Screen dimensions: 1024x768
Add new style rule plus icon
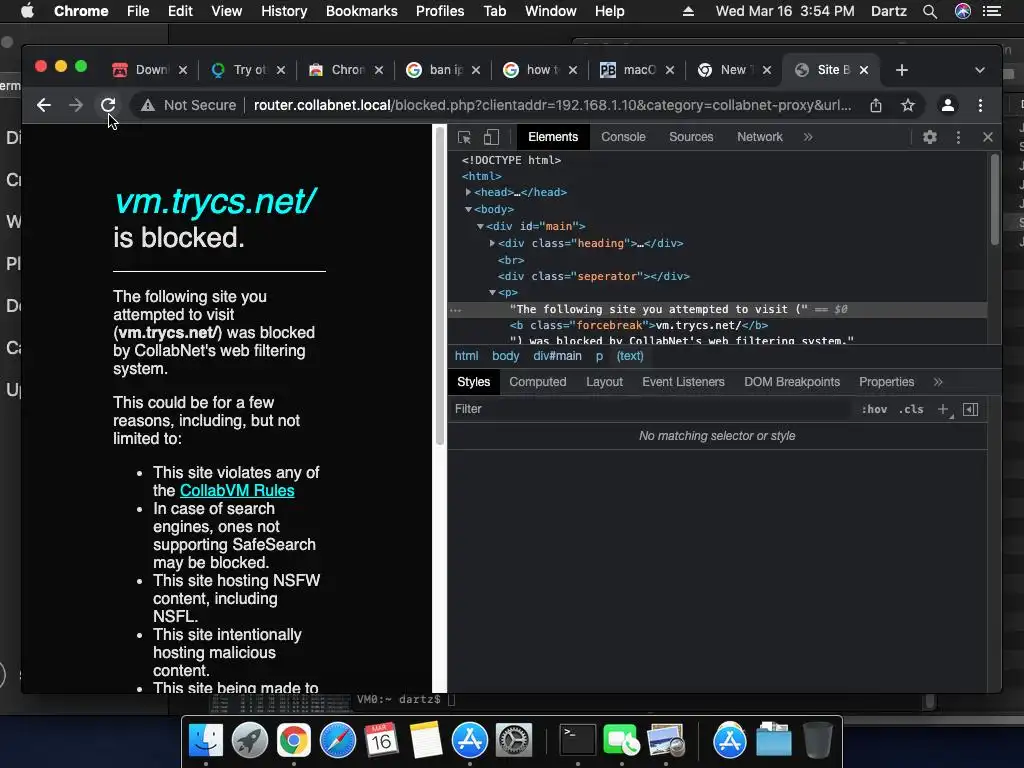coord(943,409)
